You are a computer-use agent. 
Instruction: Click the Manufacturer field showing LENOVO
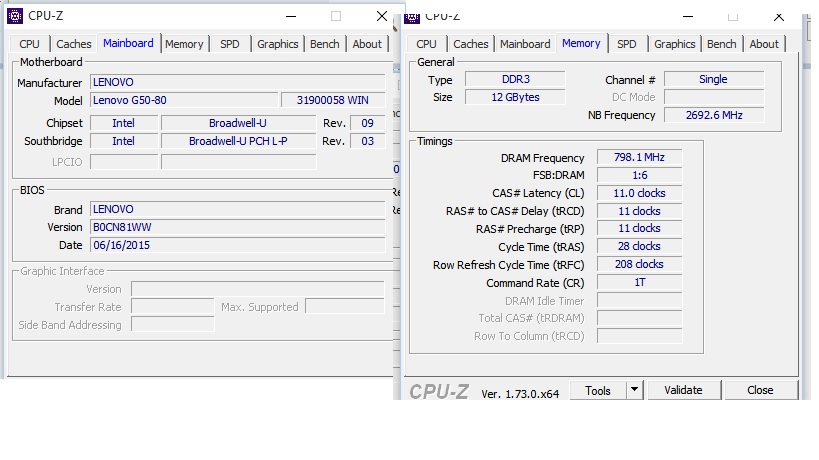point(238,82)
